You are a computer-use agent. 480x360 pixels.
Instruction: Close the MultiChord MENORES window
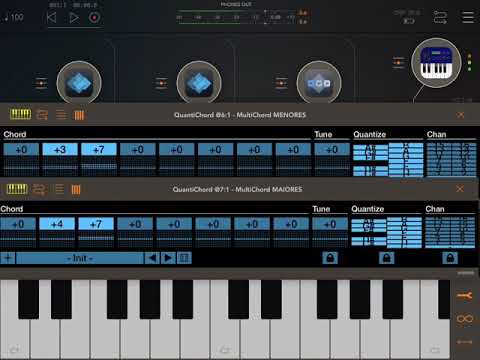[x=460, y=115]
